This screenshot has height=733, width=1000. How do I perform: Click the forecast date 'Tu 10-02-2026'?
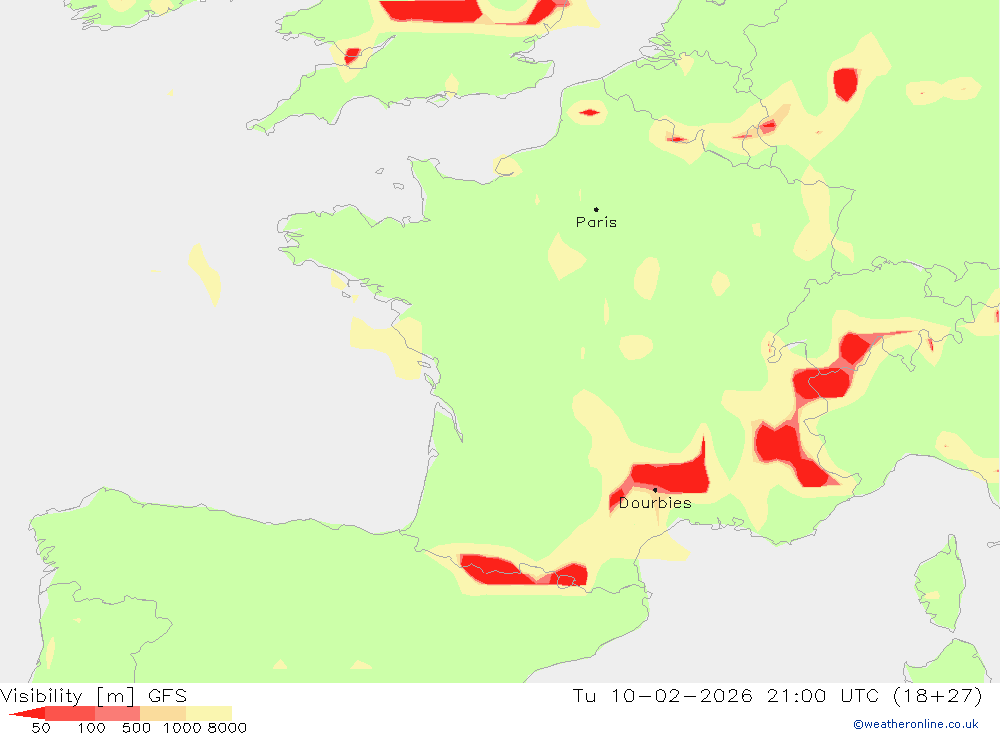pos(662,696)
